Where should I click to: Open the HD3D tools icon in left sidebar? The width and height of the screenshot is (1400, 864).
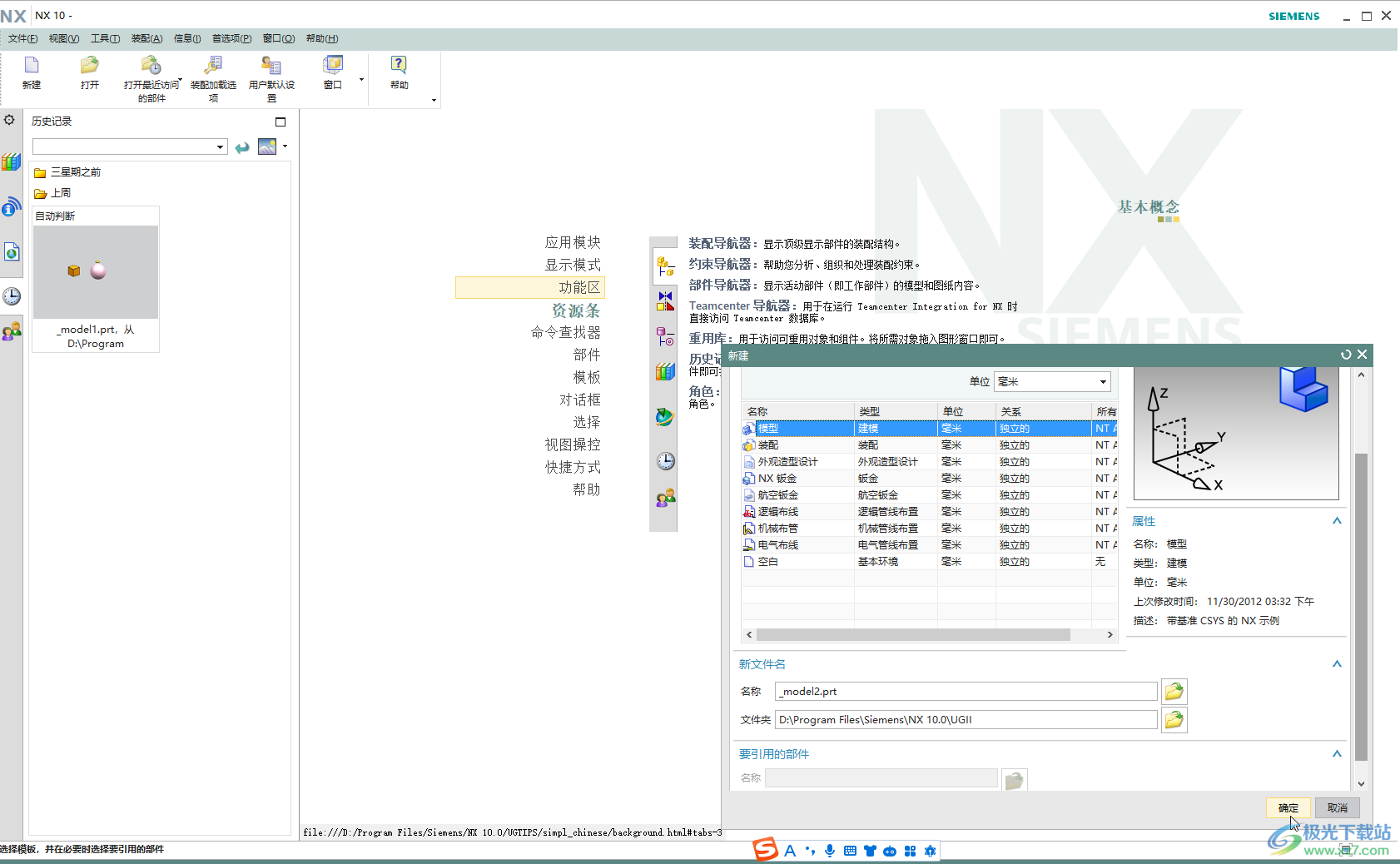[11, 206]
